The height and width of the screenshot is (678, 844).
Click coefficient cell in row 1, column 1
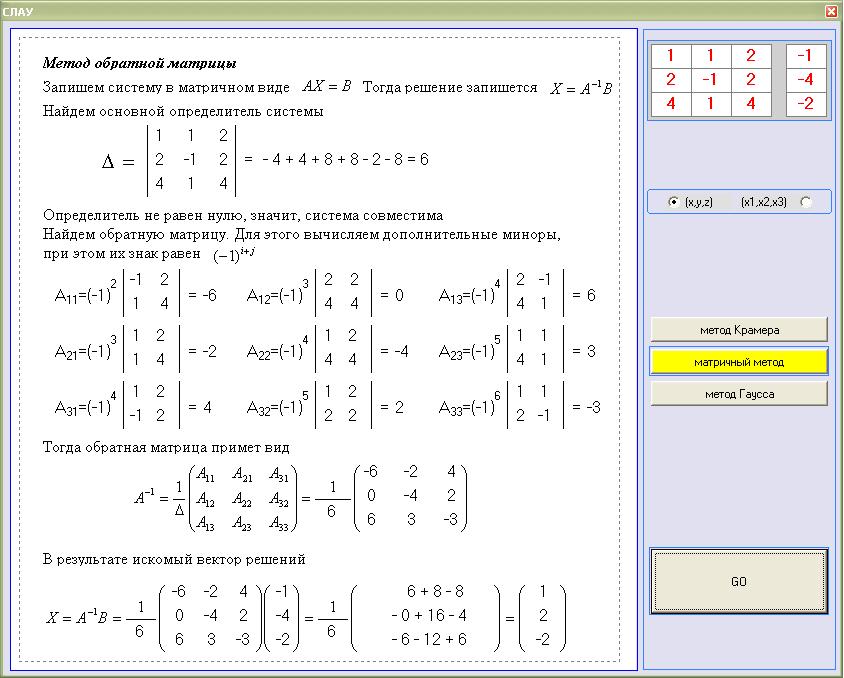670,56
